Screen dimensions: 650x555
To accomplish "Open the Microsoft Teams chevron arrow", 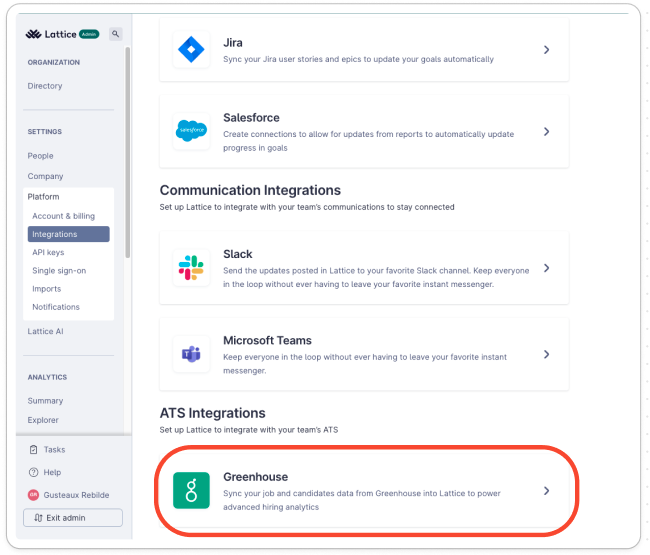I will (x=546, y=354).
